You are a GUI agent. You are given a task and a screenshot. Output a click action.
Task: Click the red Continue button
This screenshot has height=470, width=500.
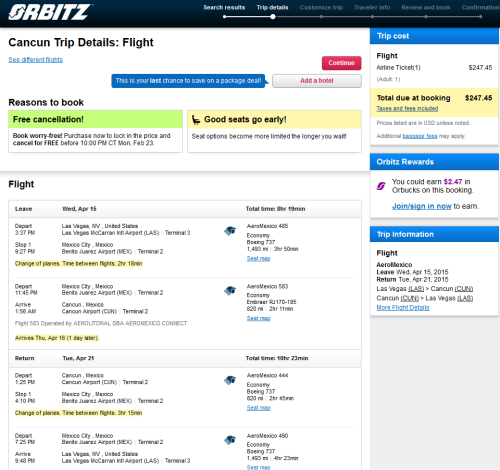(341, 63)
